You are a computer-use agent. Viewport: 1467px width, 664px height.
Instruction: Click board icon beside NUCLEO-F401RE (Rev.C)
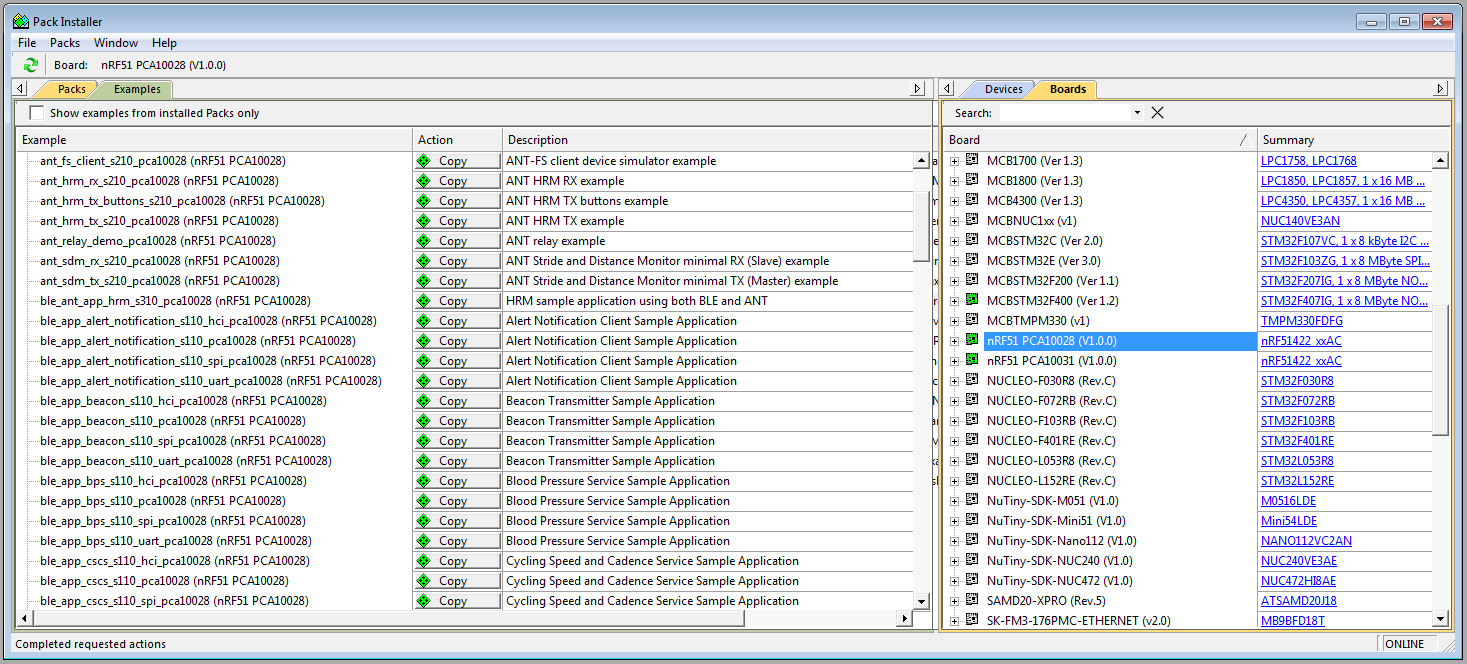click(972, 440)
